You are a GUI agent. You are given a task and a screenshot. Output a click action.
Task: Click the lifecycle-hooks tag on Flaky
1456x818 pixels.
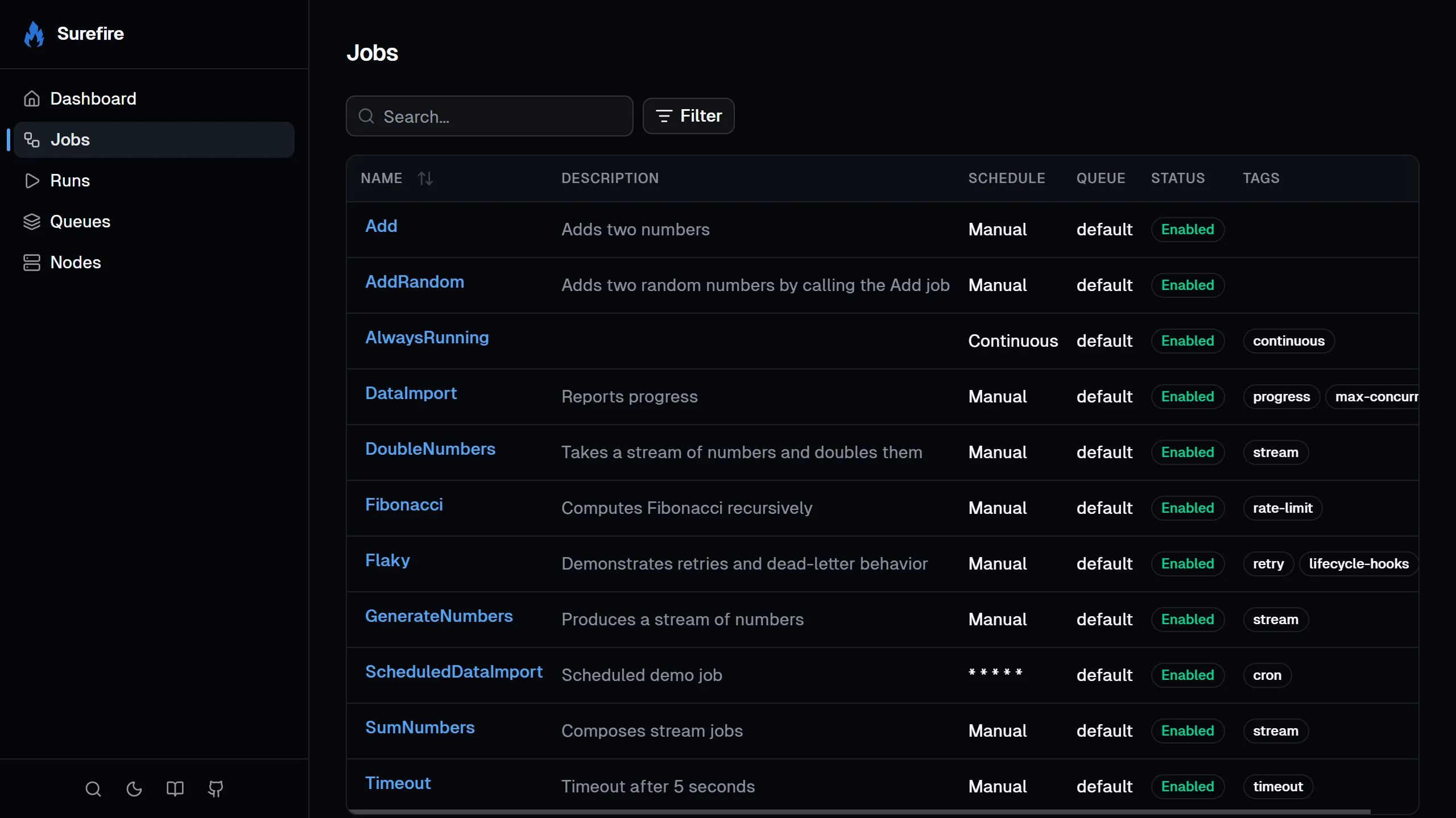coord(1358,564)
